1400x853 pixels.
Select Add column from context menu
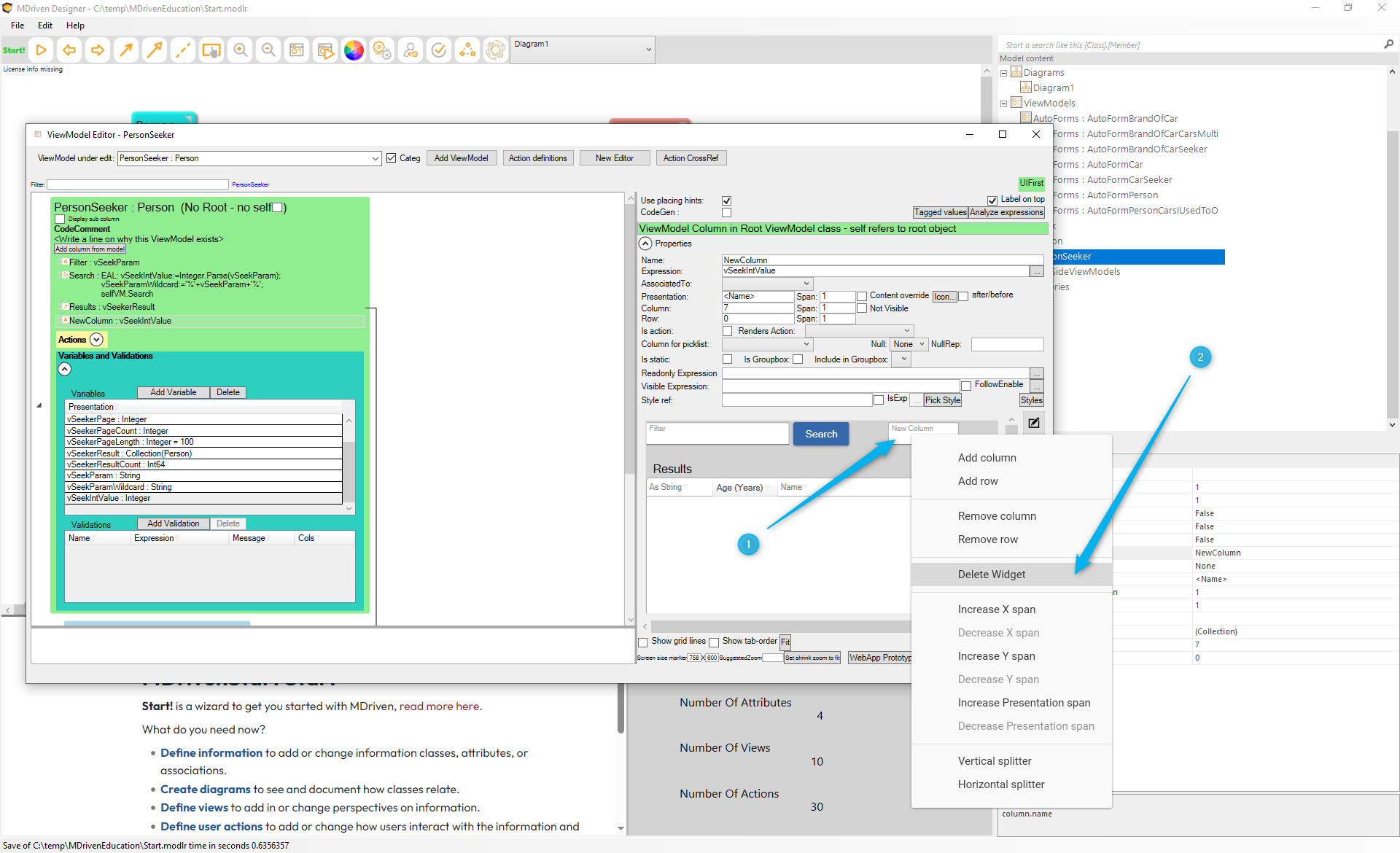[987, 458]
